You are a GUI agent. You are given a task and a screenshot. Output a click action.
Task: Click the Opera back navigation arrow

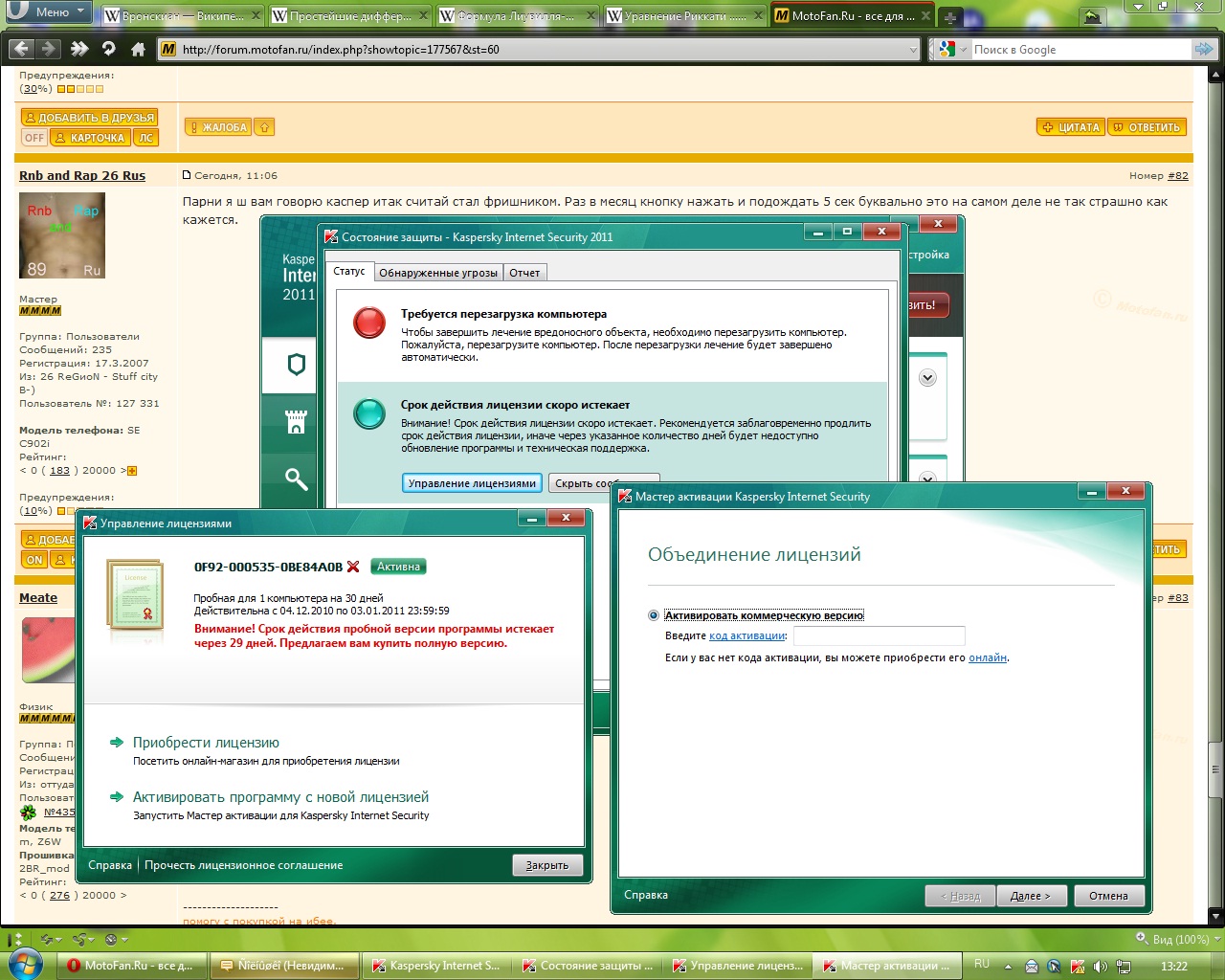pos(21,49)
